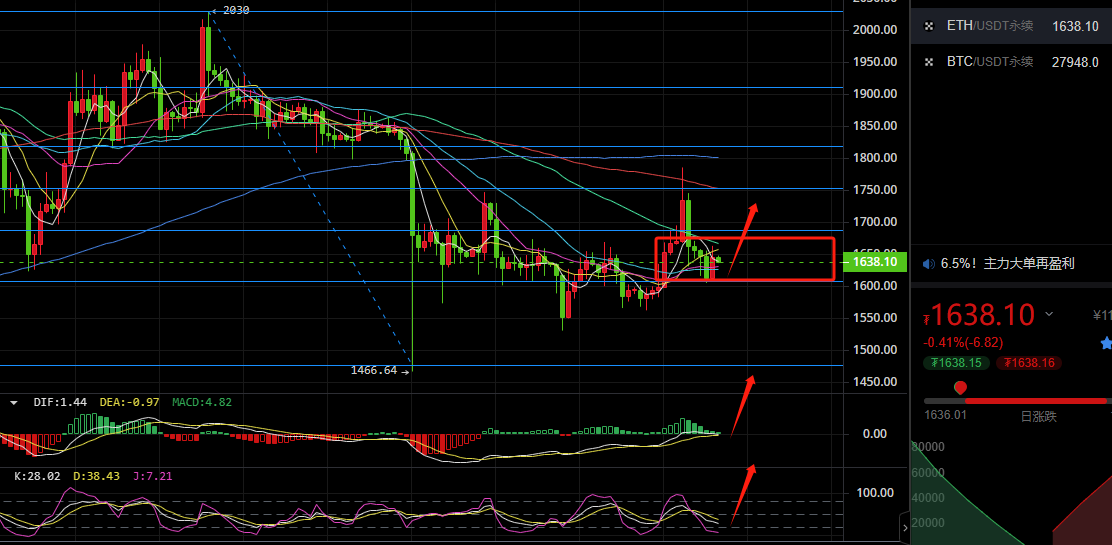Click the J:7.21 indicator value
Viewport: 1112px width, 545px height.
(152, 476)
